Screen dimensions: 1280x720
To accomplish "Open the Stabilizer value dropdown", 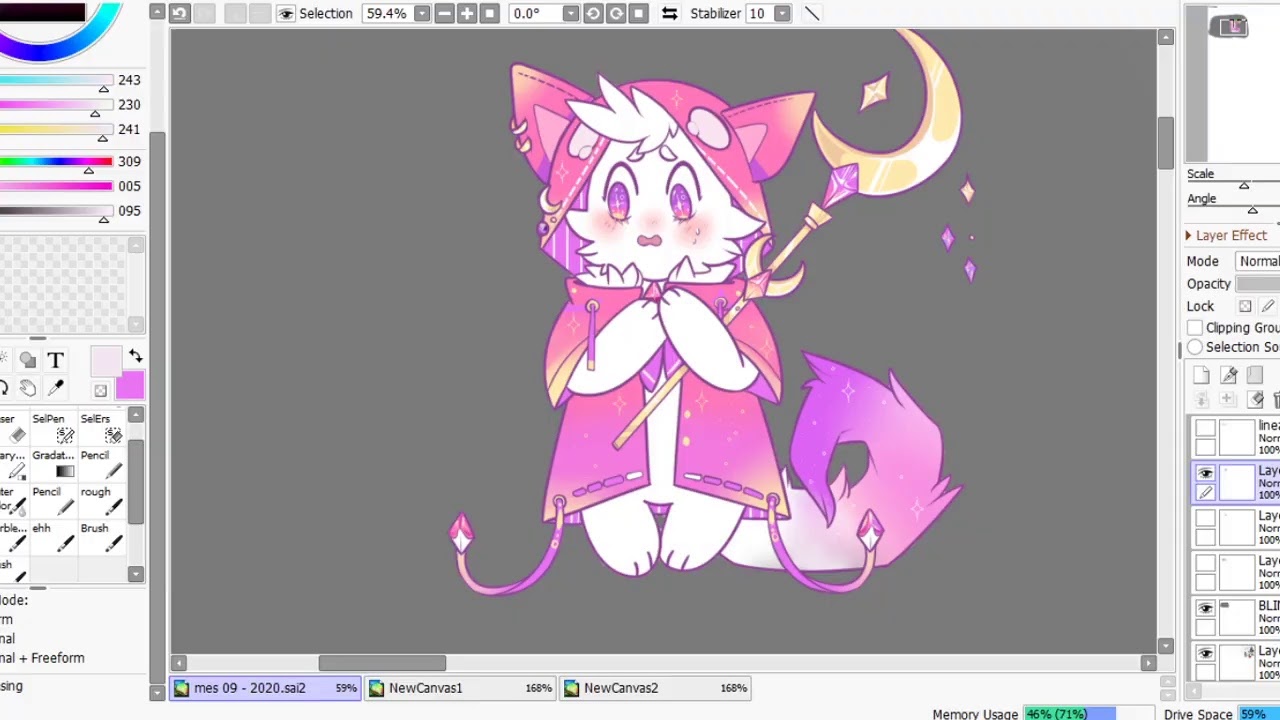I will (782, 13).
